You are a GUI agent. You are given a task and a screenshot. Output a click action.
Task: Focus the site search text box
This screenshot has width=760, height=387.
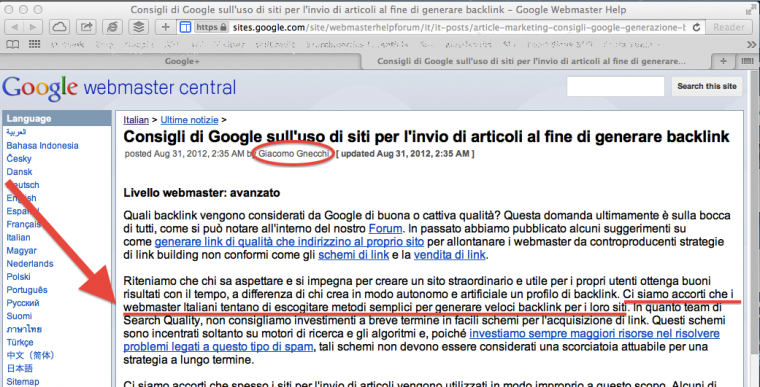click(615, 87)
